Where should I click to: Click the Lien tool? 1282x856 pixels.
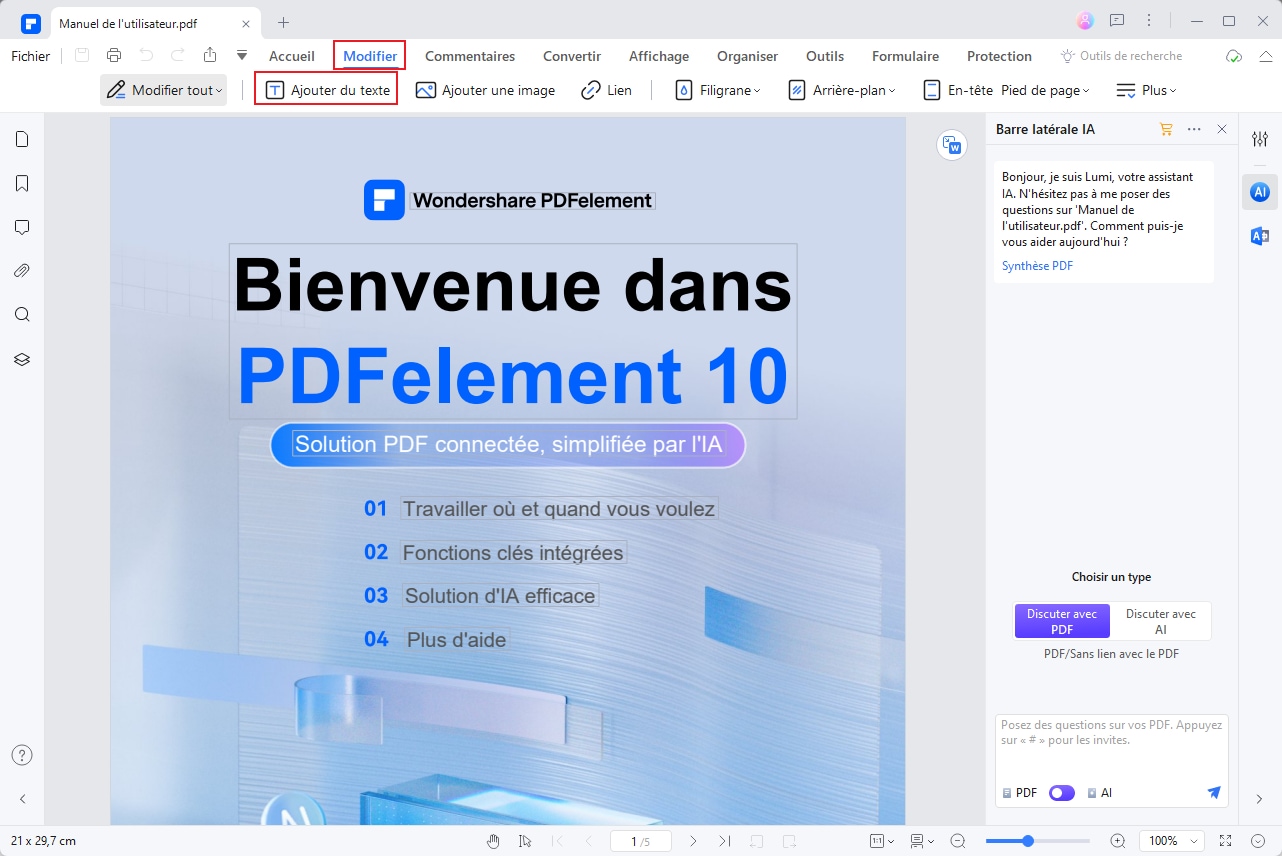(606, 90)
